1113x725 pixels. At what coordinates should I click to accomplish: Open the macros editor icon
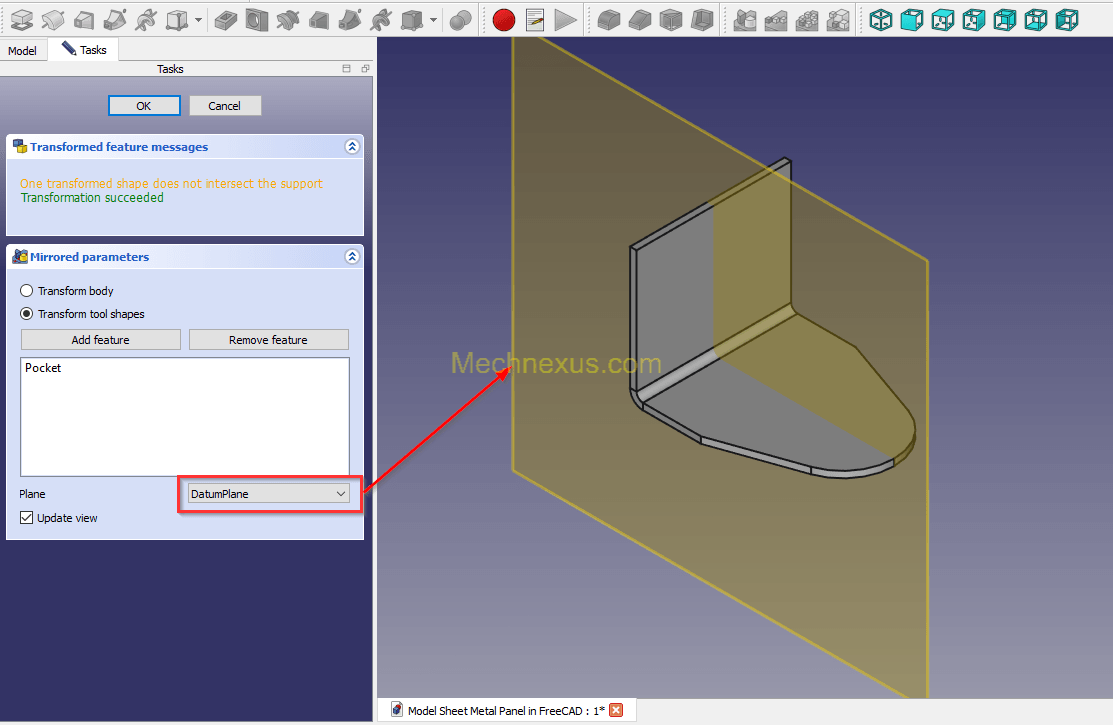(535, 19)
